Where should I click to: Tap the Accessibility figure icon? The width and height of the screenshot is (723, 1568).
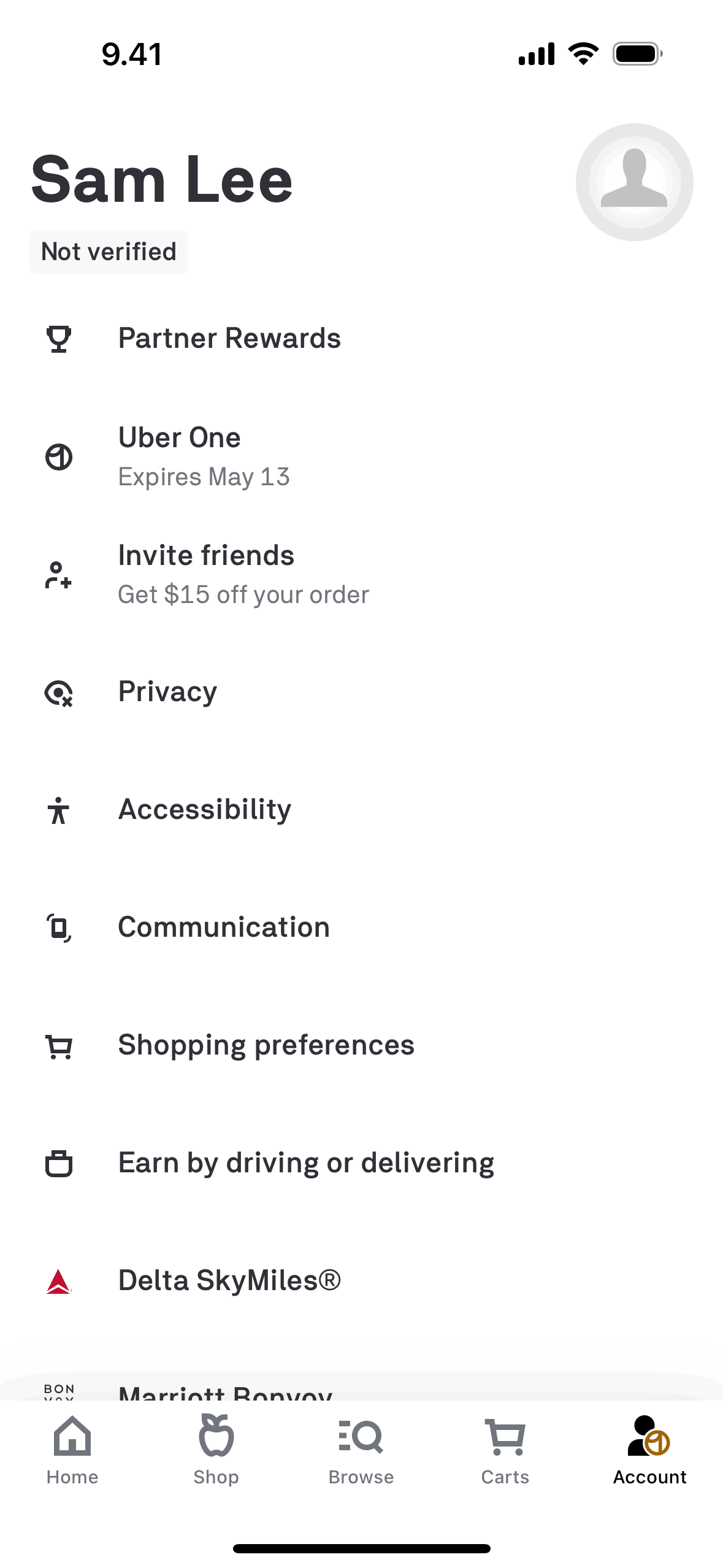tap(59, 810)
